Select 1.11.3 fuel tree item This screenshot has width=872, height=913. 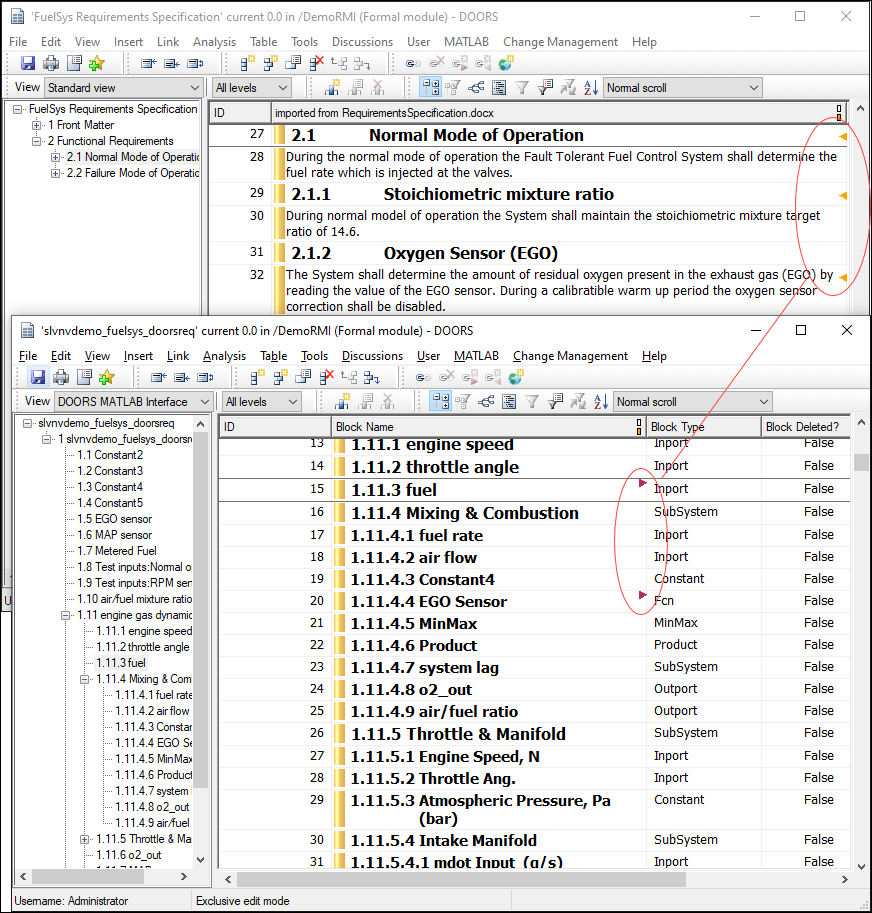[121, 663]
